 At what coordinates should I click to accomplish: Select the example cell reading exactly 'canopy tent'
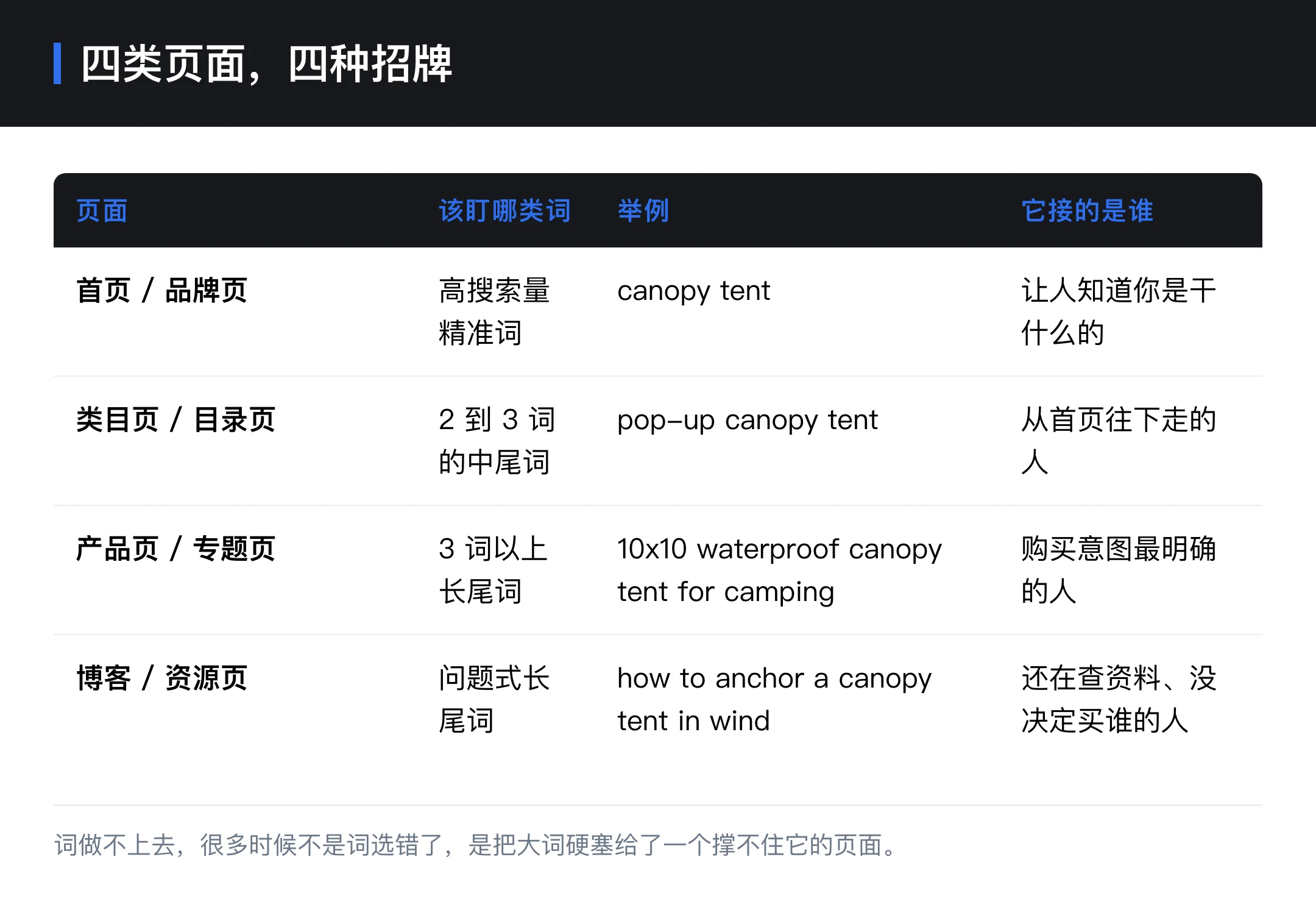coord(693,291)
